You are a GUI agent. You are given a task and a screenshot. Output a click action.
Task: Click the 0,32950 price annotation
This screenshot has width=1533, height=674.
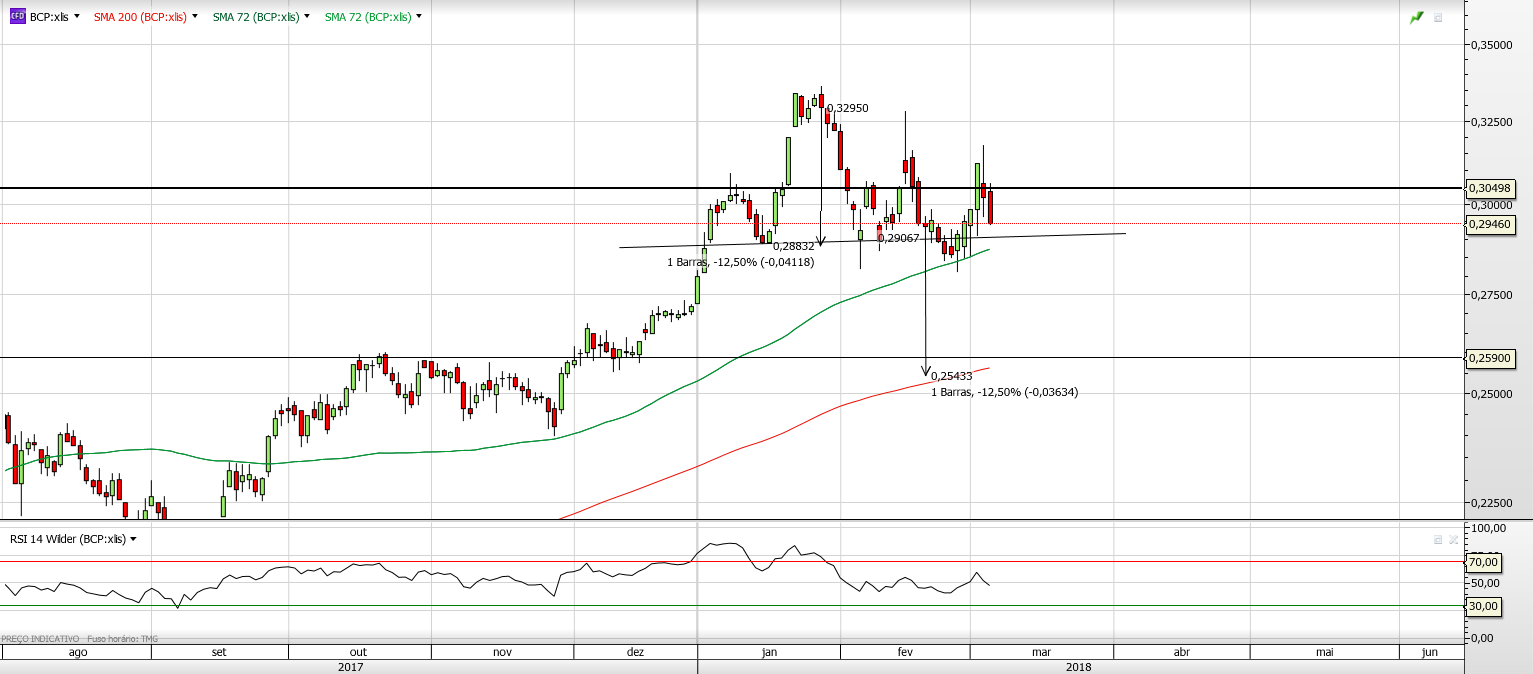[846, 108]
